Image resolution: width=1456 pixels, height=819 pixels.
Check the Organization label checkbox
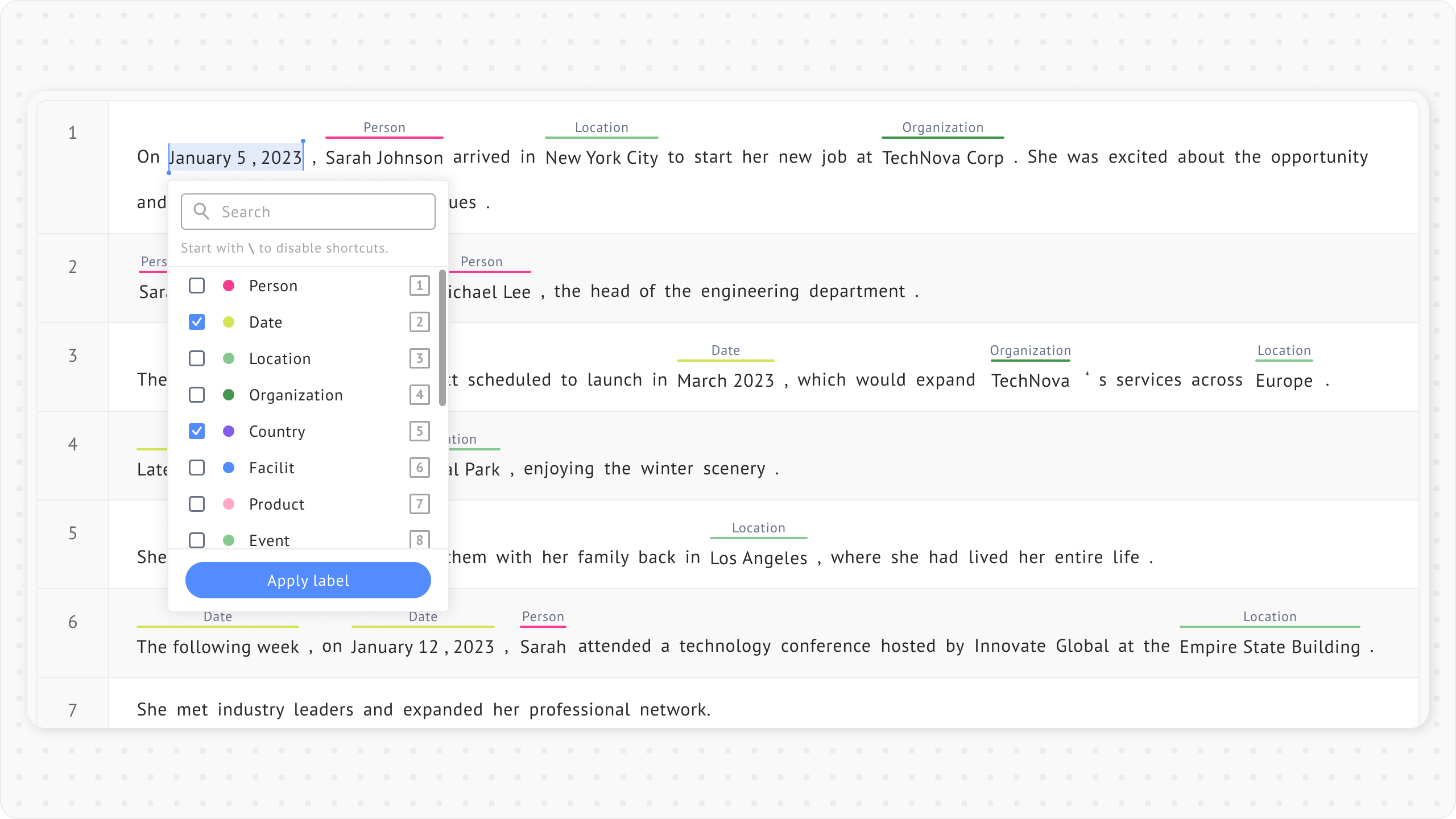(197, 395)
